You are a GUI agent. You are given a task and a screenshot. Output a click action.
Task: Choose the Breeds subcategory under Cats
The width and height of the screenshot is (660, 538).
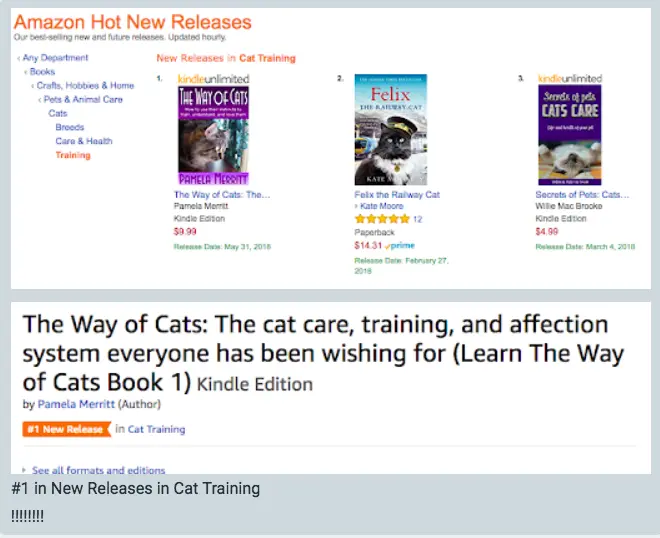tap(70, 128)
